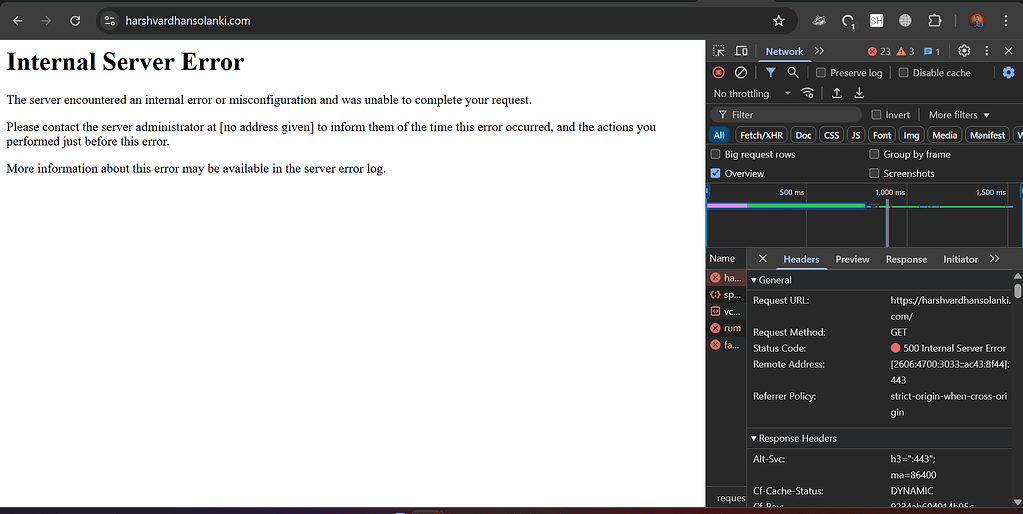
Task: Select the Network panel tab
Action: [784, 52]
